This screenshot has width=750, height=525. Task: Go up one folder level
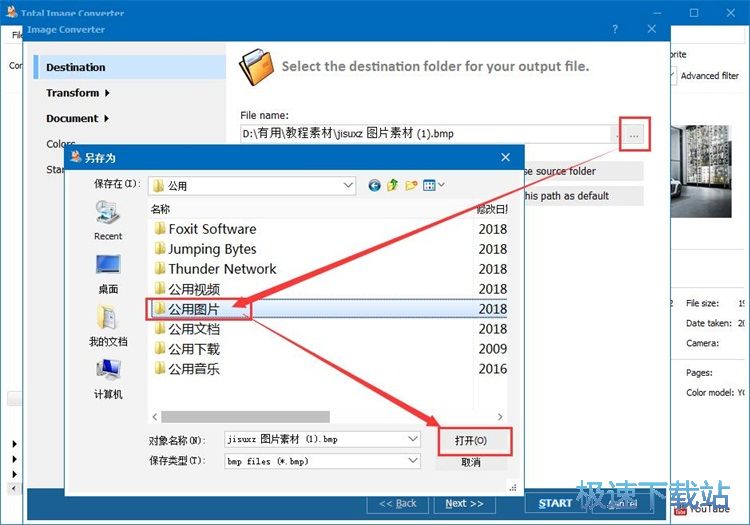393,185
